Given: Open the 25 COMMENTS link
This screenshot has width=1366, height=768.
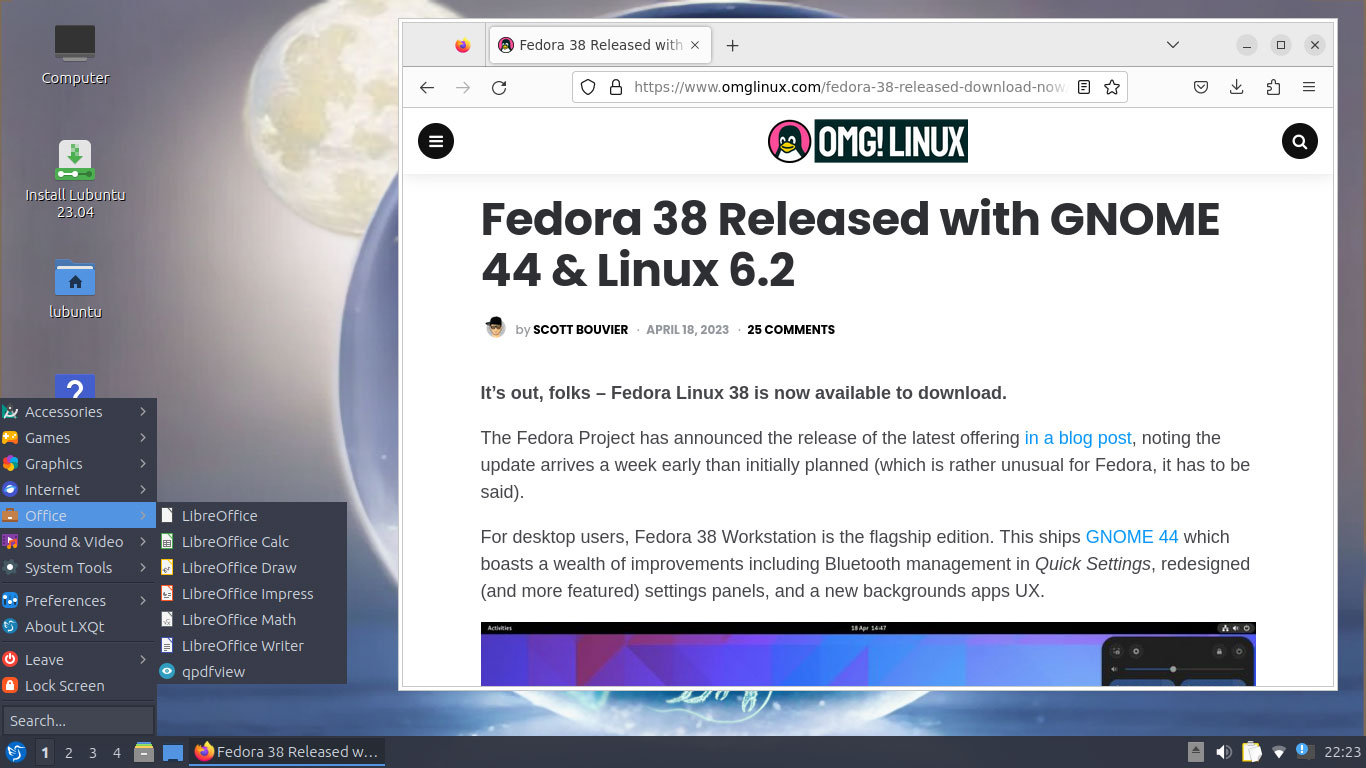Looking at the screenshot, I should pos(791,330).
